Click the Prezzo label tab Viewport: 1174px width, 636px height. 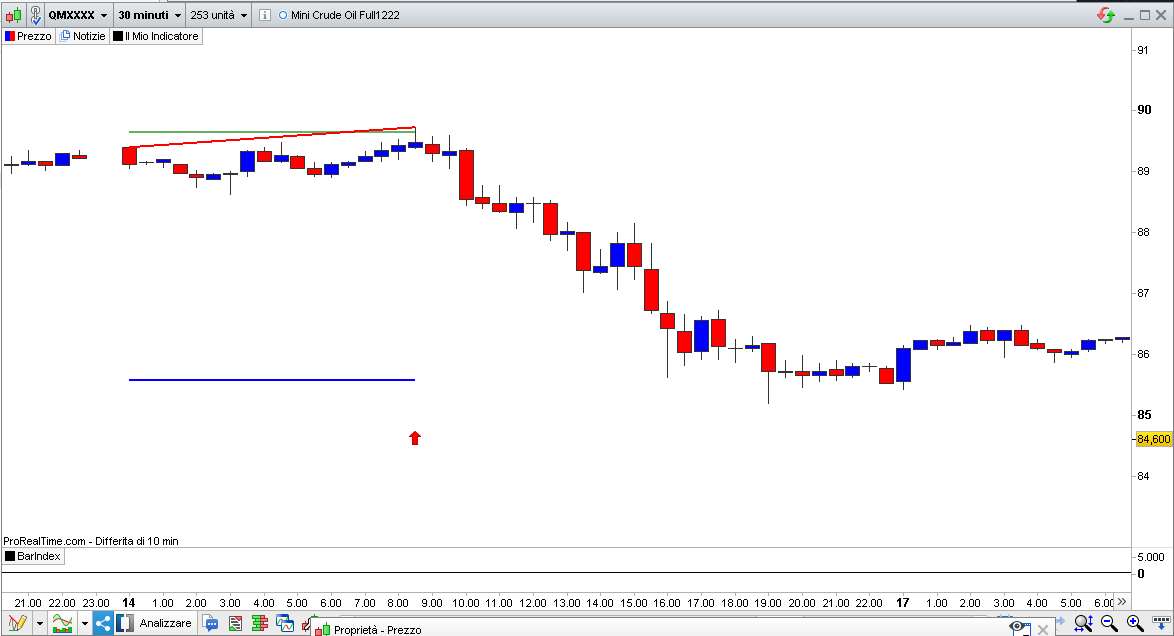point(28,36)
